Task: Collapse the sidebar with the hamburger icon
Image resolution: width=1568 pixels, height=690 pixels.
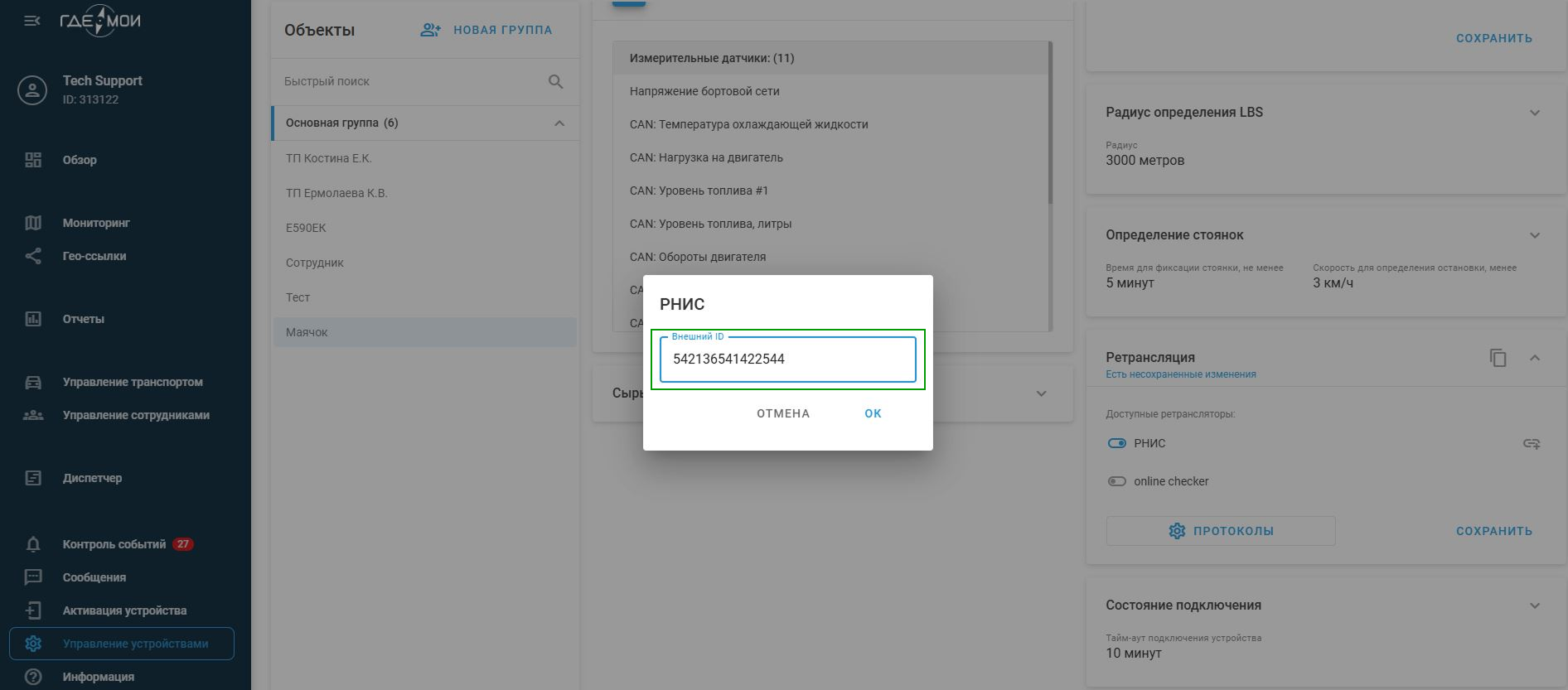Action: (32, 21)
